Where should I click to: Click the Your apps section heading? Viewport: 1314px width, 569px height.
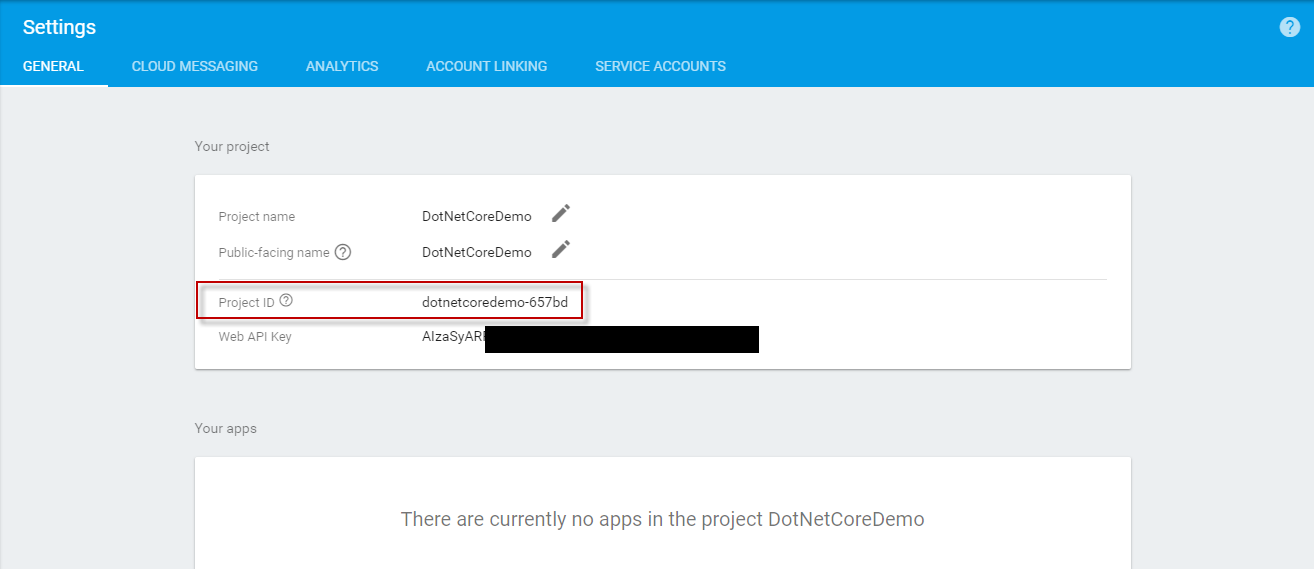pos(225,428)
